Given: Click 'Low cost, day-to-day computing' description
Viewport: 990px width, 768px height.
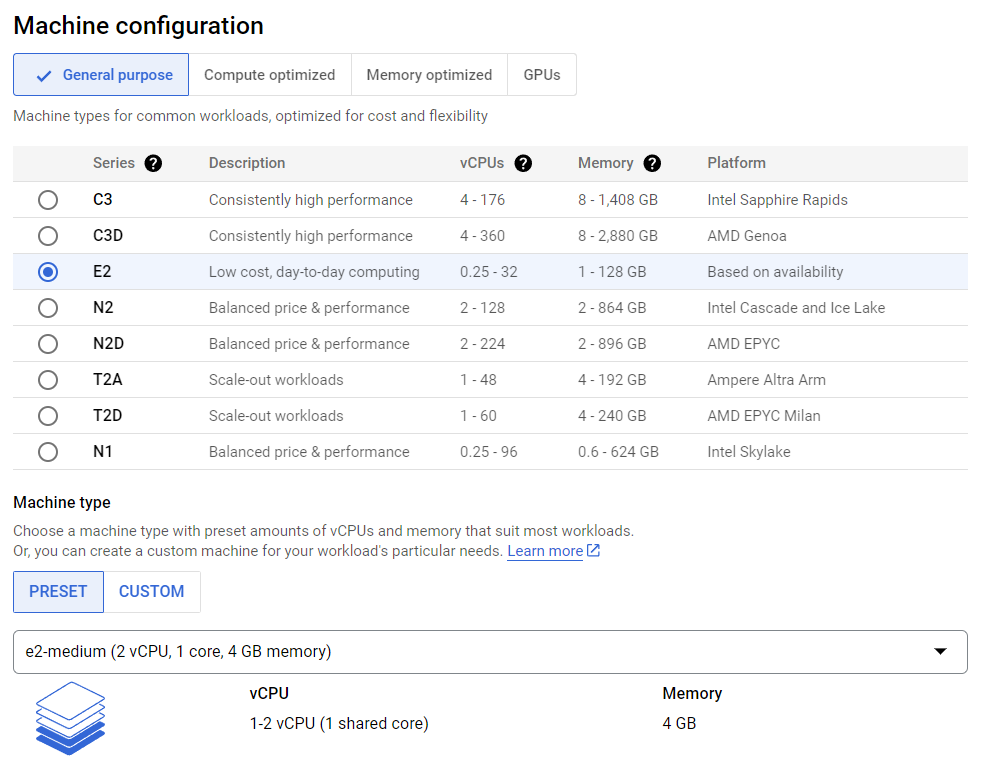Looking at the screenshot, I should pyautogui.click(x=314, y=272).
